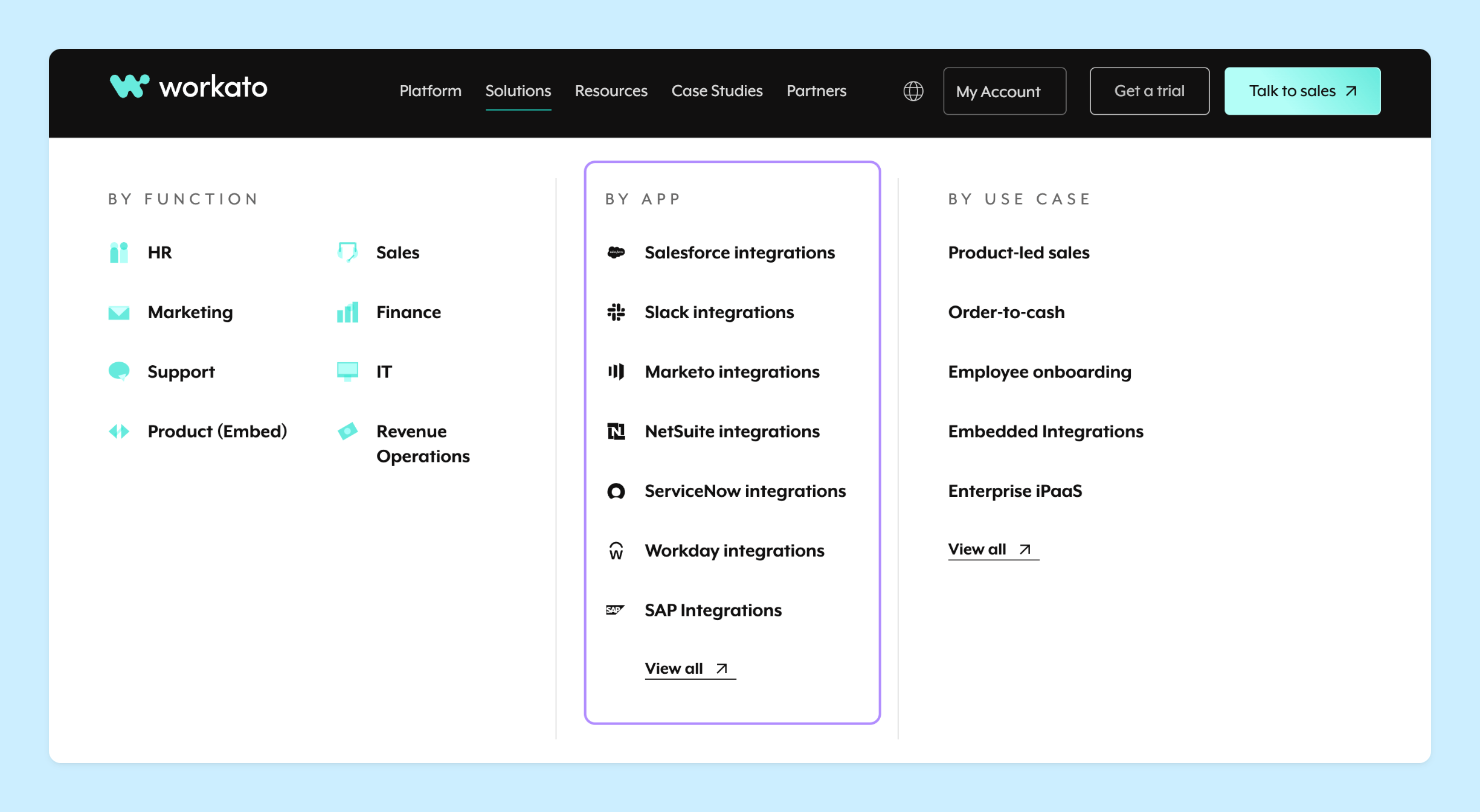
Task: Click the Sales headset icon
Action: point(347,252)
